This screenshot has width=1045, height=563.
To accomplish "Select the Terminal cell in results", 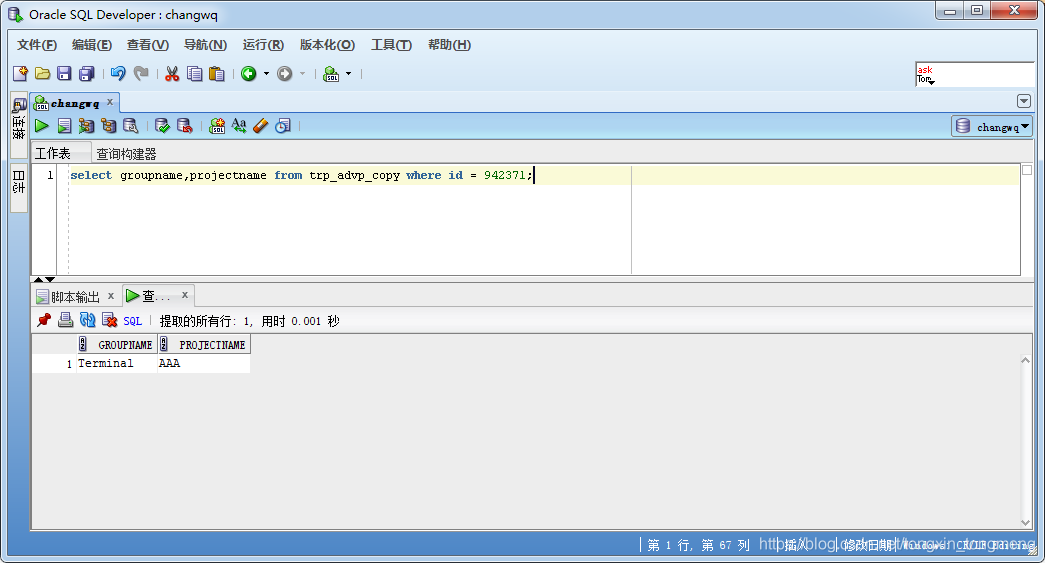I will [116, 363].
